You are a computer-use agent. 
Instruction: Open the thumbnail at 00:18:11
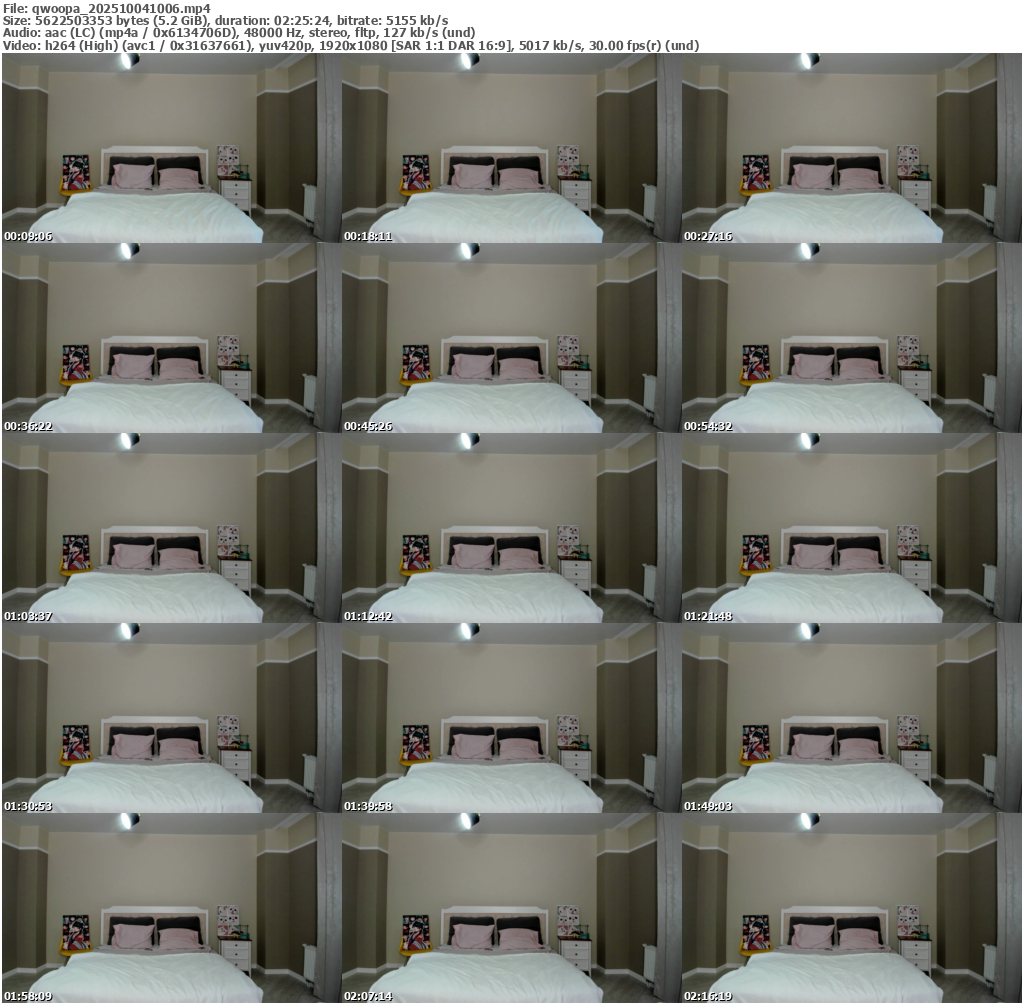511,148
